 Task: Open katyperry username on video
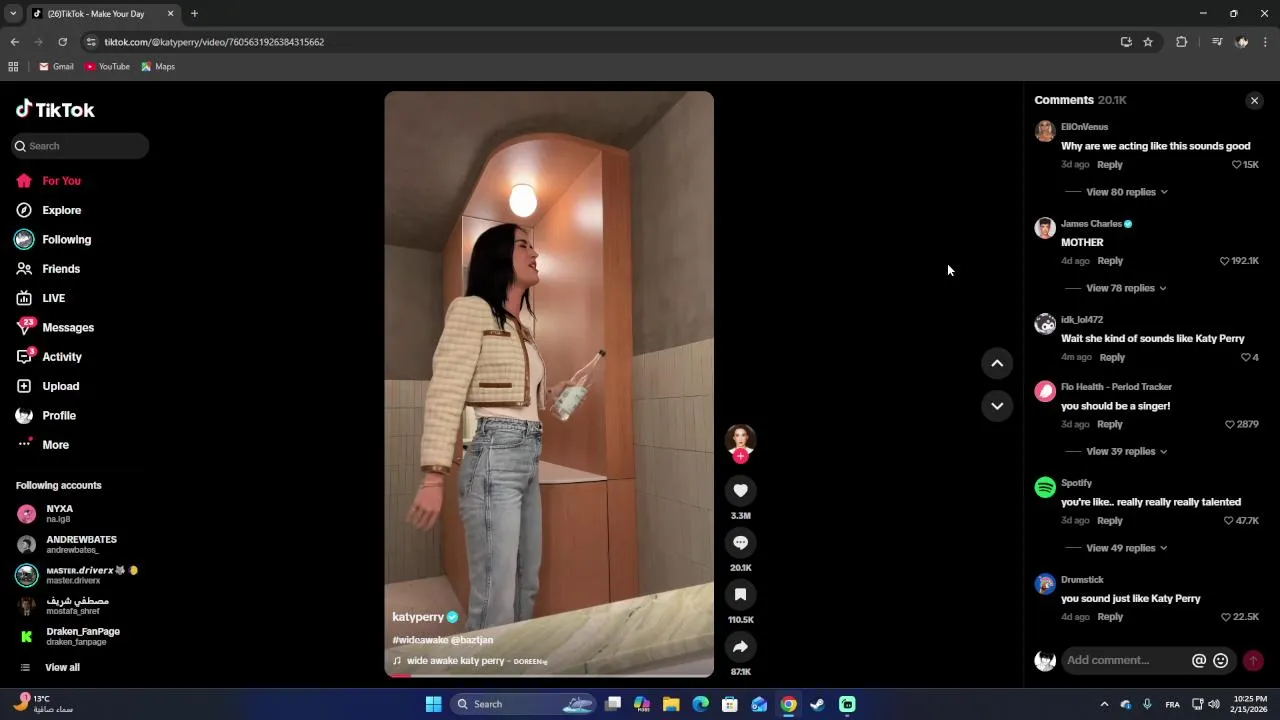pos(418,617)
